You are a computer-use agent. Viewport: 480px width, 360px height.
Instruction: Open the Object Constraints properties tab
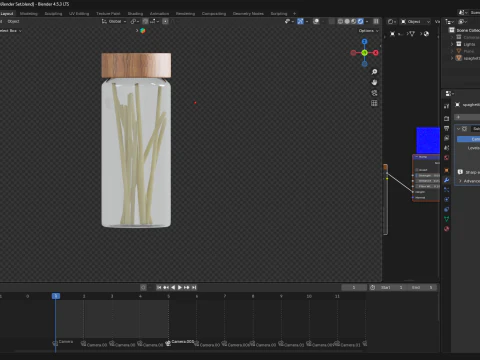447,209
